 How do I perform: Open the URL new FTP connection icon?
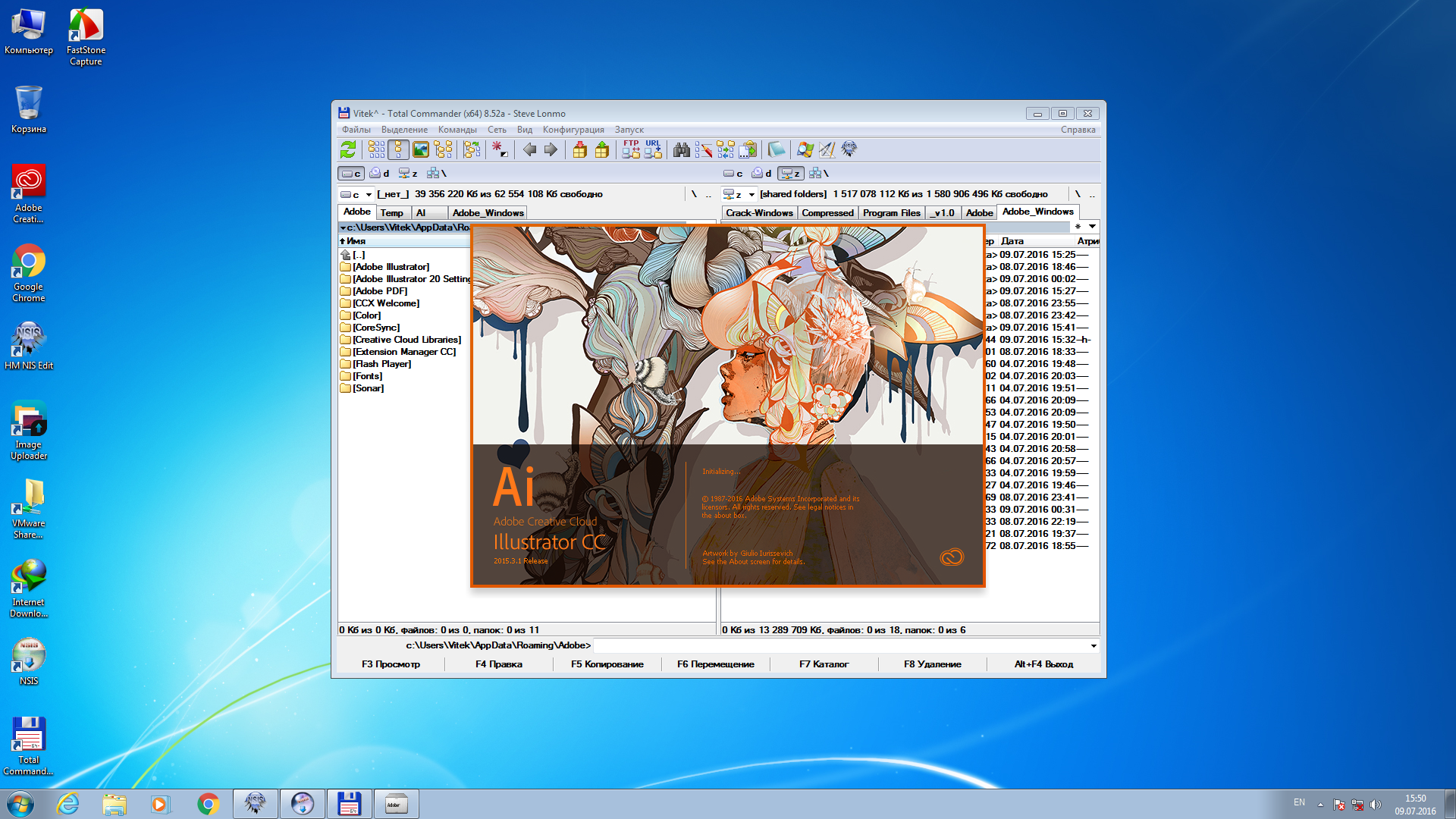[653, 149]
